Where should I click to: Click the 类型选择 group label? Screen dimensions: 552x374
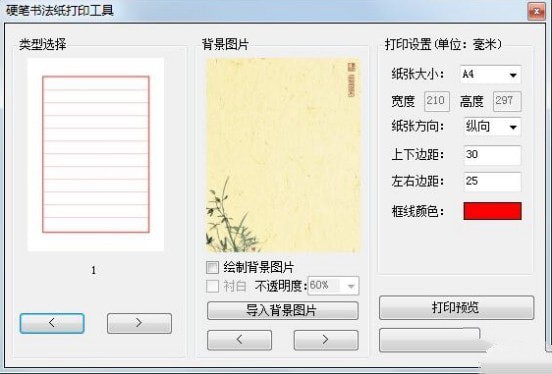click(43, 44)
